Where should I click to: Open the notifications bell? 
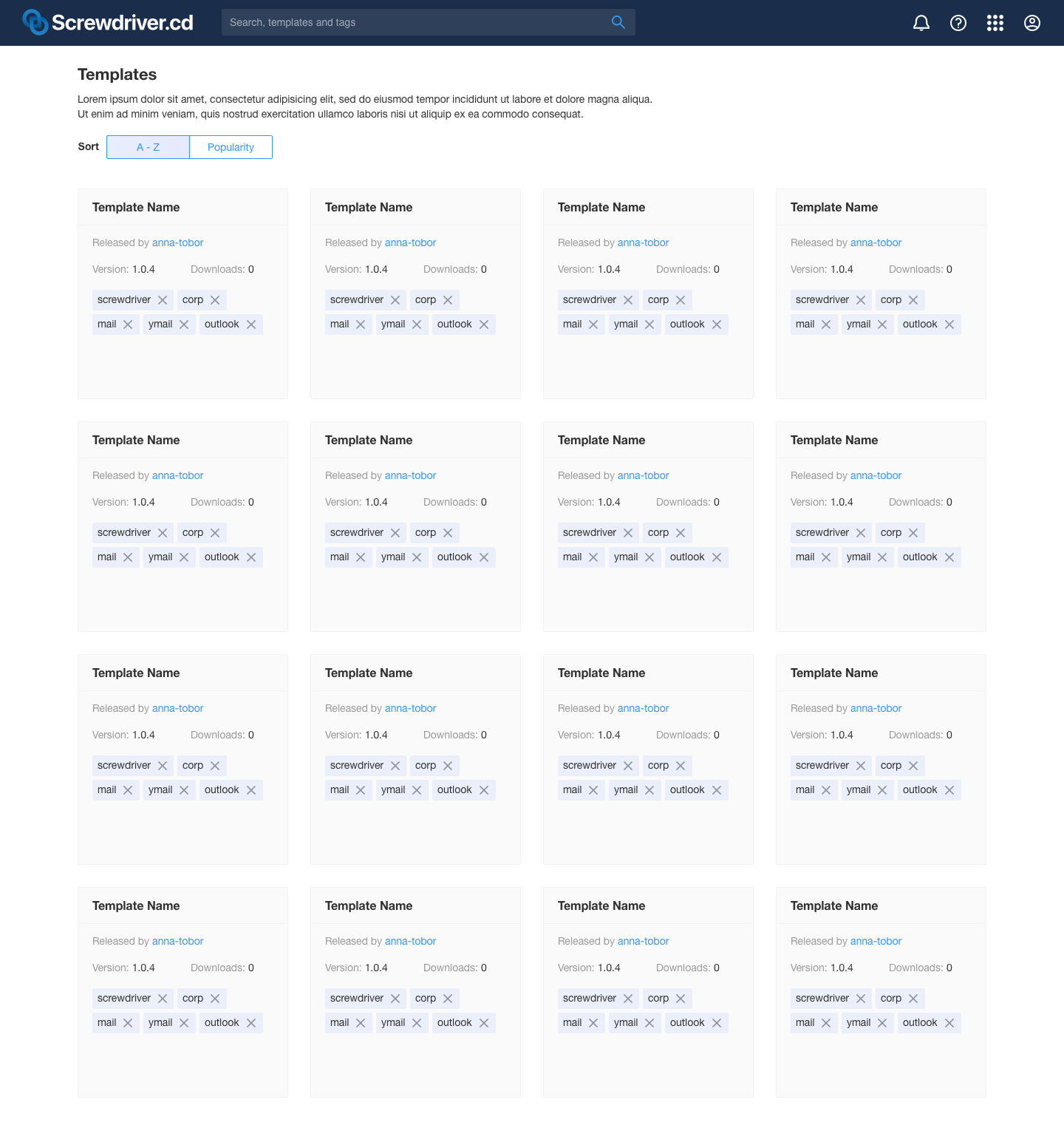coord(921,23)
